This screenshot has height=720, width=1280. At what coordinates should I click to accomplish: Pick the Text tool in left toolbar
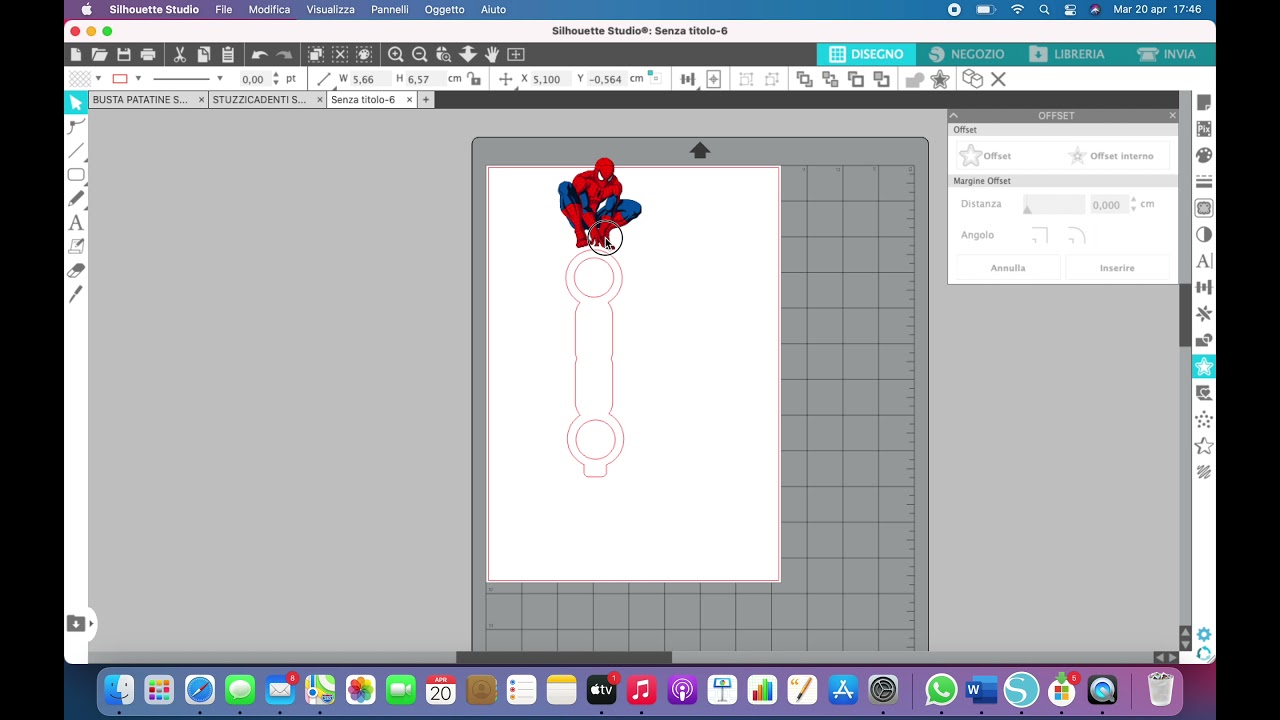(76, 223)
